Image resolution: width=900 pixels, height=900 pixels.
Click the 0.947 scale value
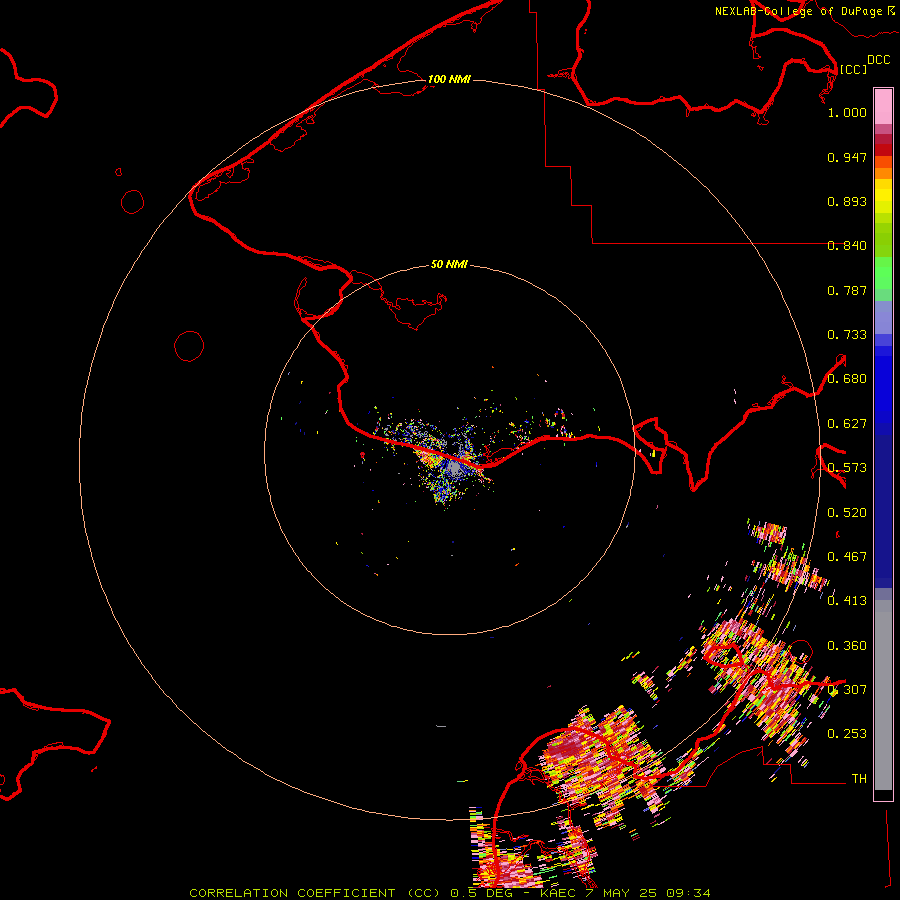tap(847, 157)
